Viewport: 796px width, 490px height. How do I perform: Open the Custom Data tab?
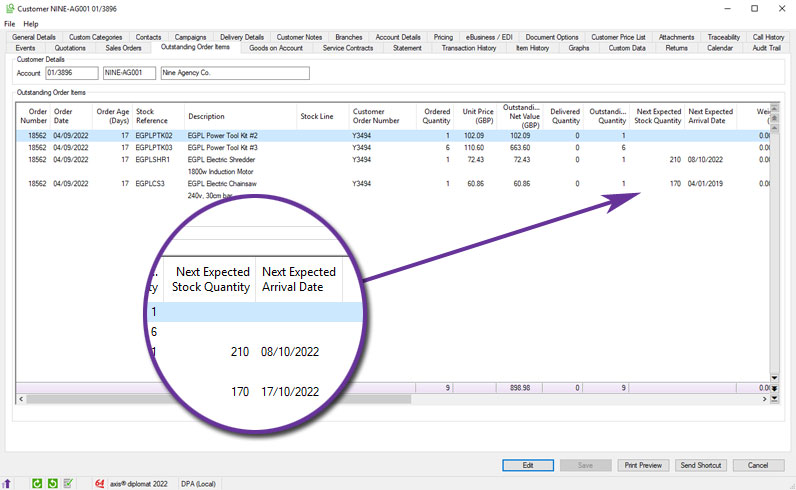[x=627, y=48]
